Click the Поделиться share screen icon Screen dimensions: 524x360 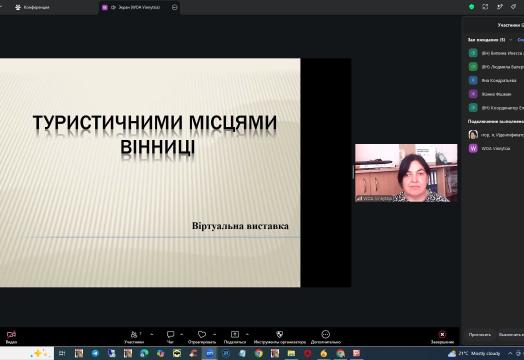click(x=235, y=334)
